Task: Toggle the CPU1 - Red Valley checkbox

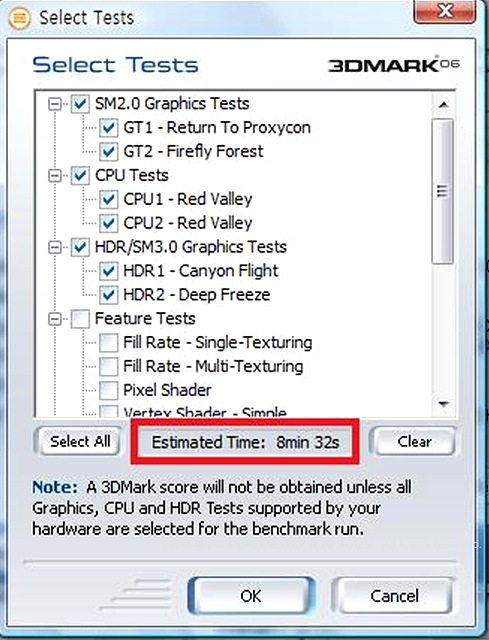Action: click(109, 199)
